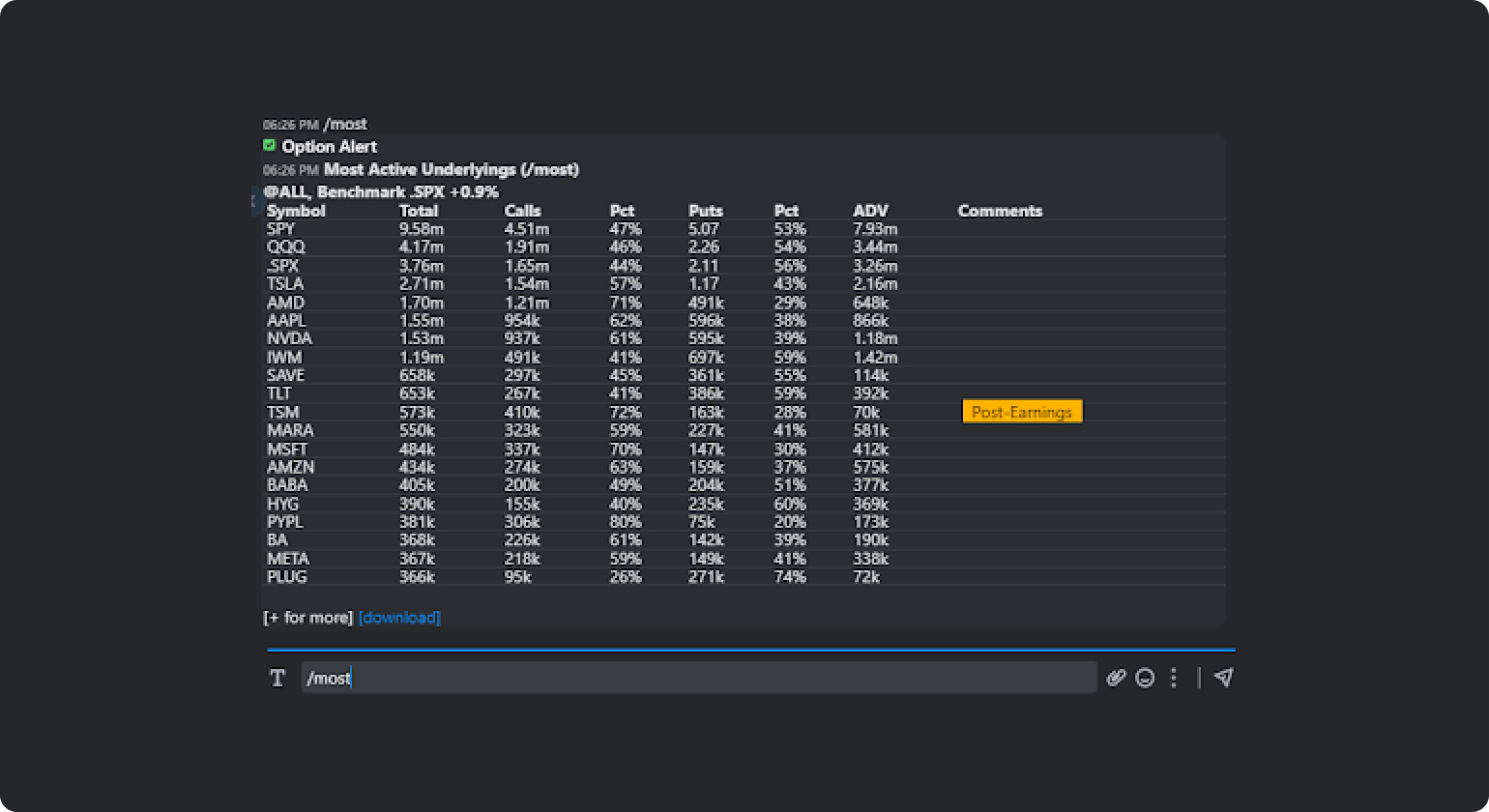This screenshot has width=1489, height=812.
Task: Click the /most message input field
Action: click(x=698, y=678)
